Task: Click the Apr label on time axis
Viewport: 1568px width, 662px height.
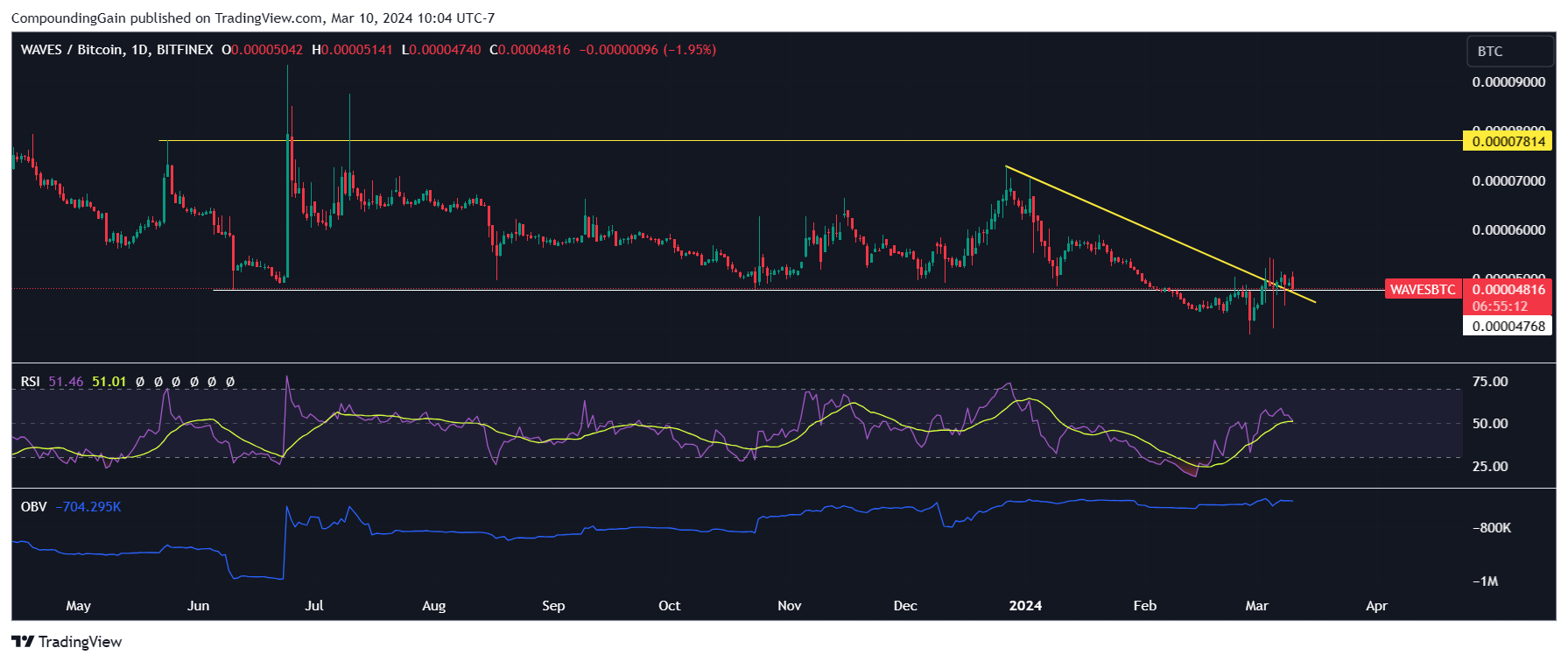Action: (1377, 606)
